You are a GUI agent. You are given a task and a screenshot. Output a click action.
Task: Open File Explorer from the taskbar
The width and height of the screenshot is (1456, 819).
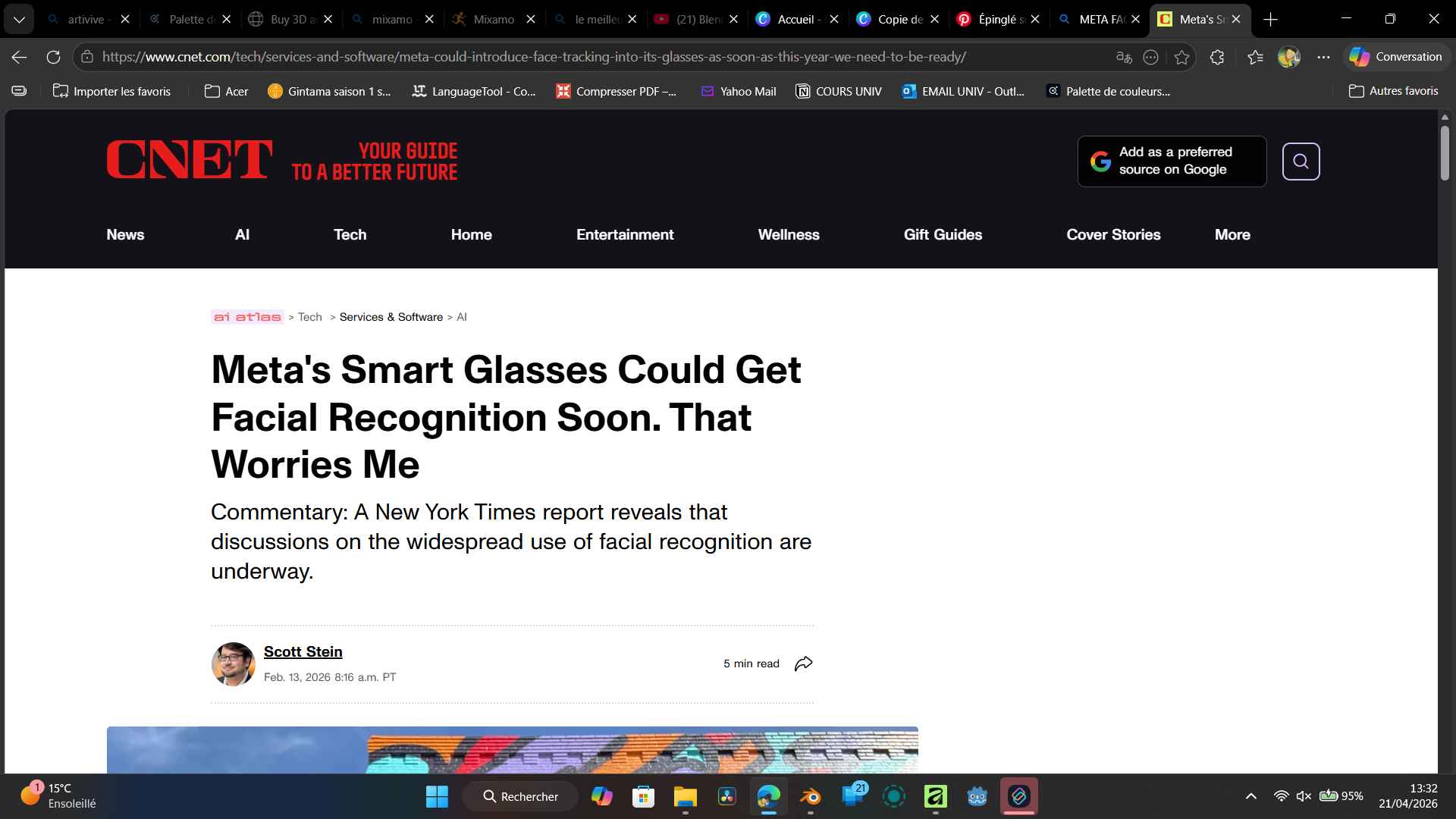pyautogui.click(x=685, y=796)
